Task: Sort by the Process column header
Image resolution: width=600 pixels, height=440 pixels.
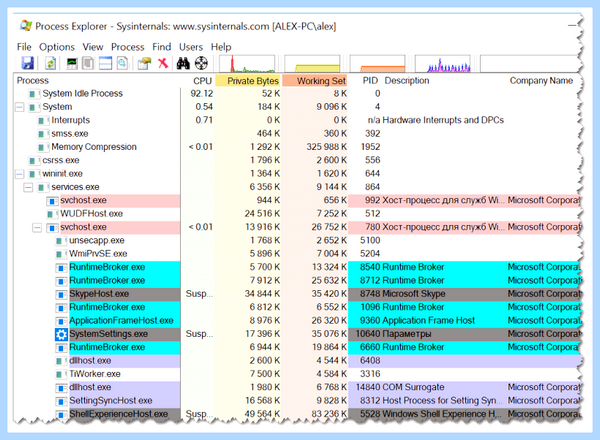Action: point(97,81)
